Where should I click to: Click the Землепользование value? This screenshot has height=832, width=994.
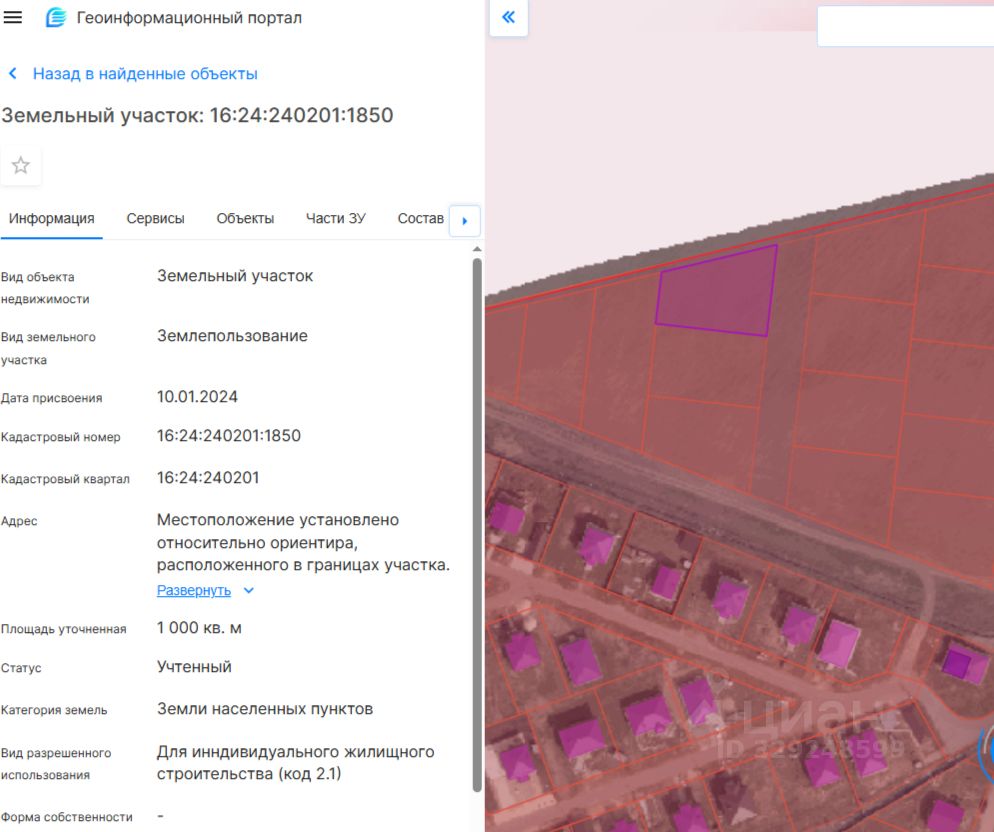click(232, 335)
